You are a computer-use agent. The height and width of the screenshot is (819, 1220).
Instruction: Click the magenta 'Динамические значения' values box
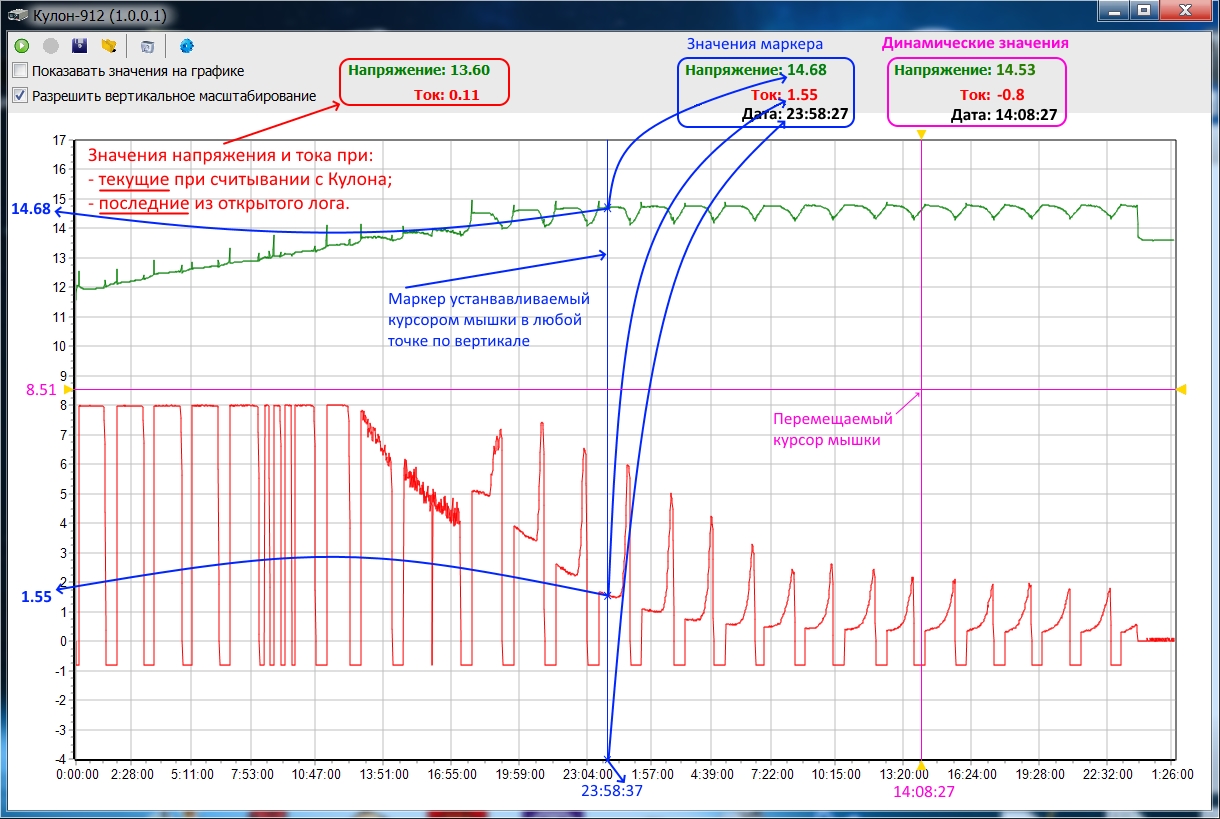(976, 92)
